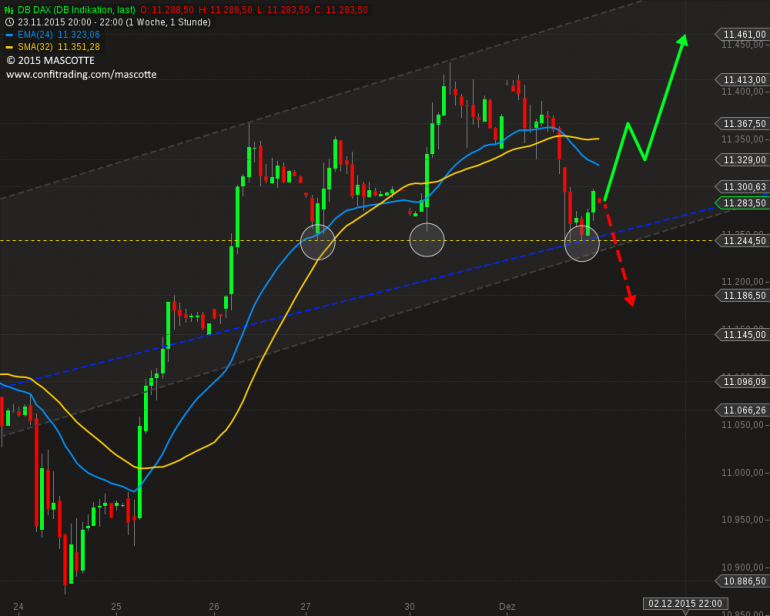Click the O: 11.288,50 open value
This screenshot has width=770, height=616.
coord(167,10)
